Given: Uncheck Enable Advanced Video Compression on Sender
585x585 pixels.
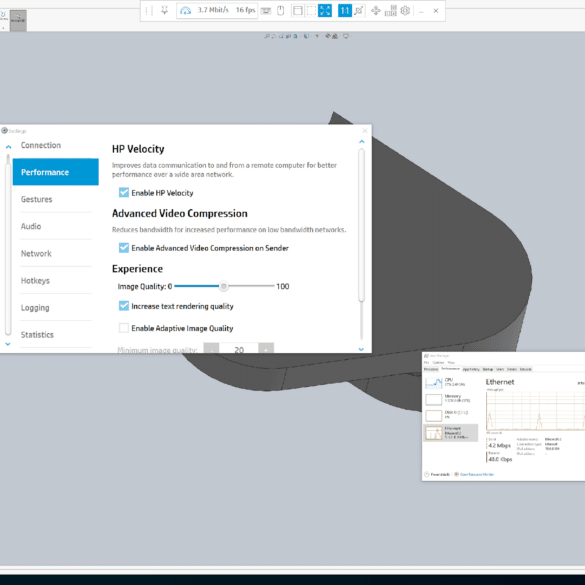Looking at the screenshot, I should [124, 248].
